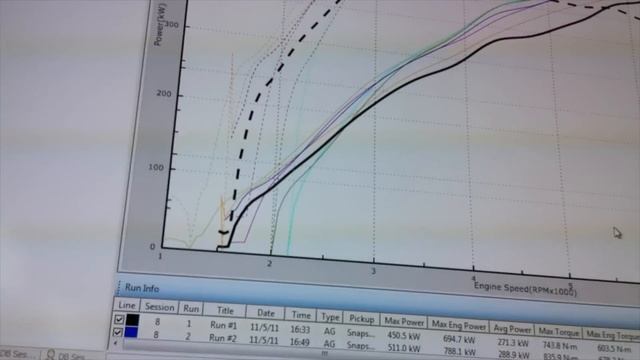The height and width of the screenshot is (360, 640).
Task: Sort by the Run column header
Action: click(191, 309)
